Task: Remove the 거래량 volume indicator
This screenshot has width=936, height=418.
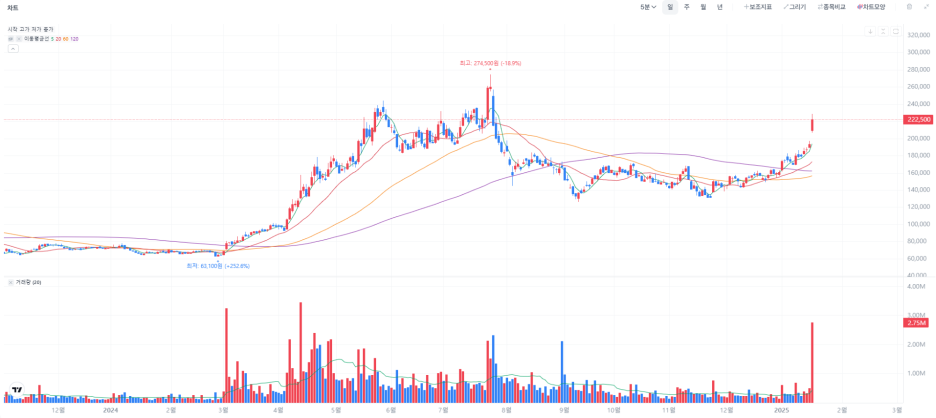Action: (x=11, y=282)
